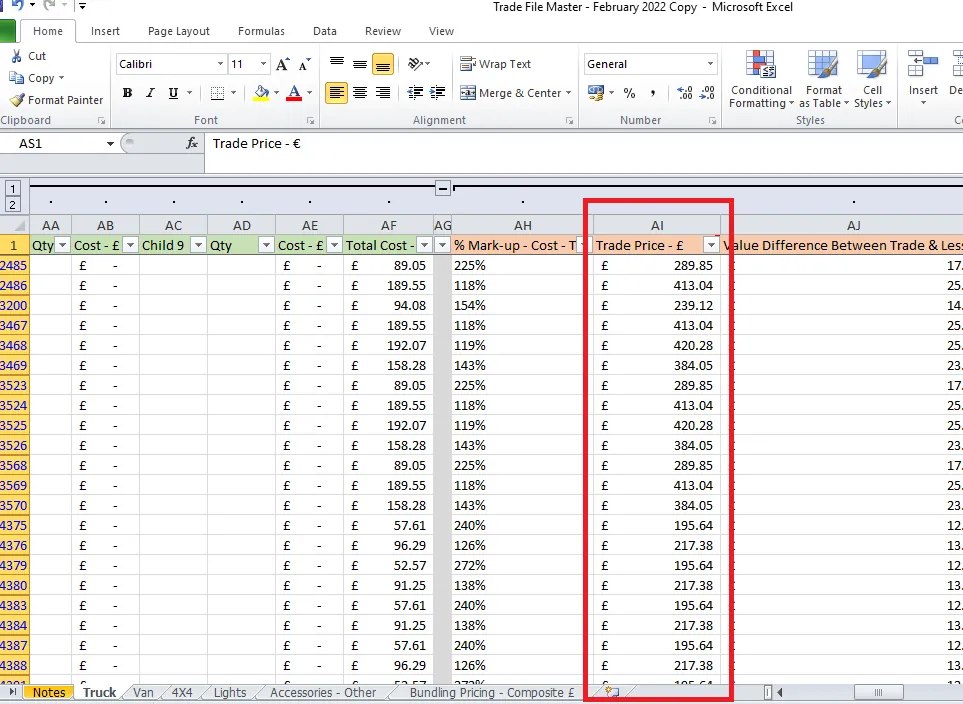
Task: Select column AI header
Action: point(657,225)
